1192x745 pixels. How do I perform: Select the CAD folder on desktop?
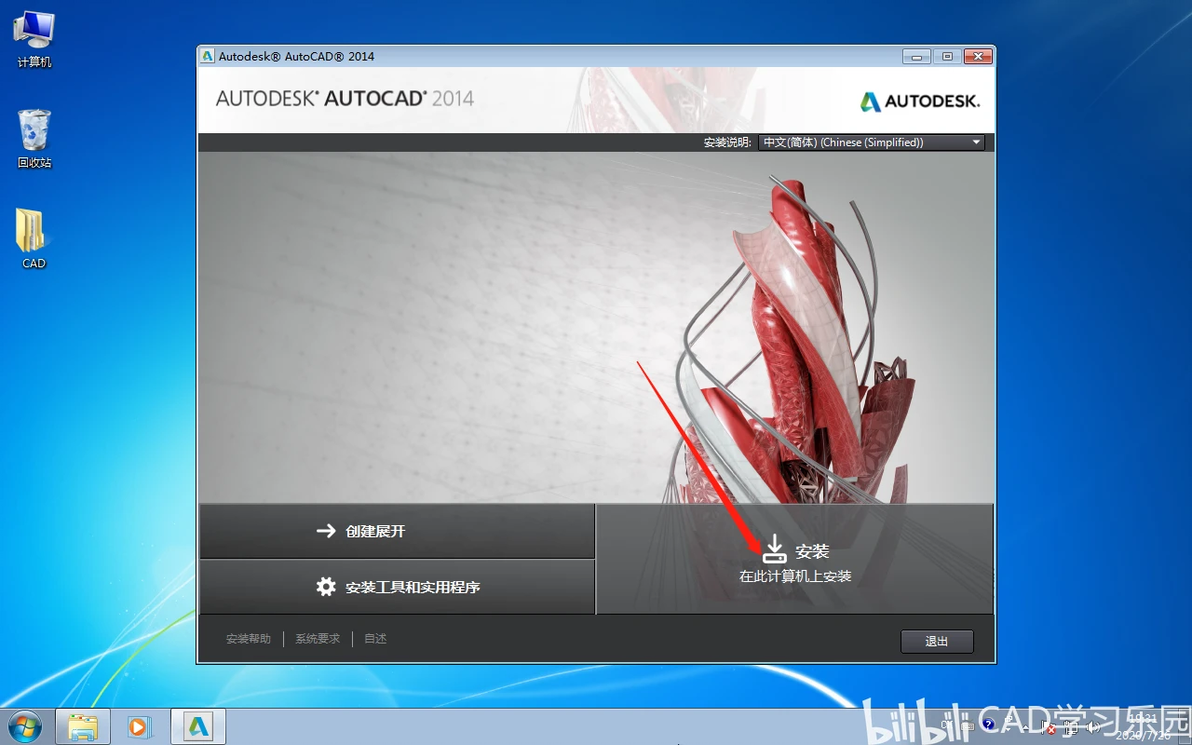(33, 239)
